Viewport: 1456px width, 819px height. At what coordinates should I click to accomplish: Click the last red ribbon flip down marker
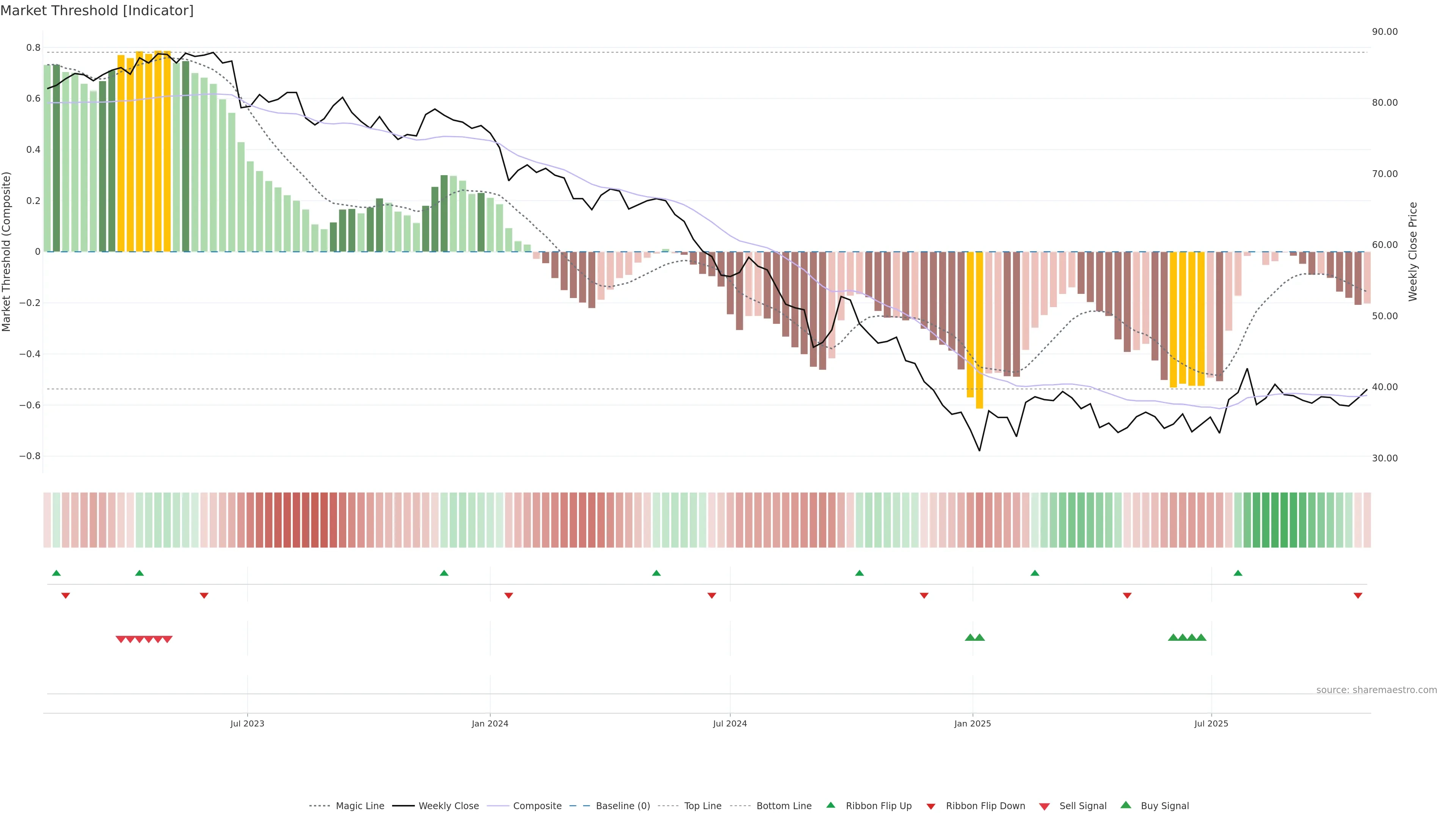coord(1358,595)
